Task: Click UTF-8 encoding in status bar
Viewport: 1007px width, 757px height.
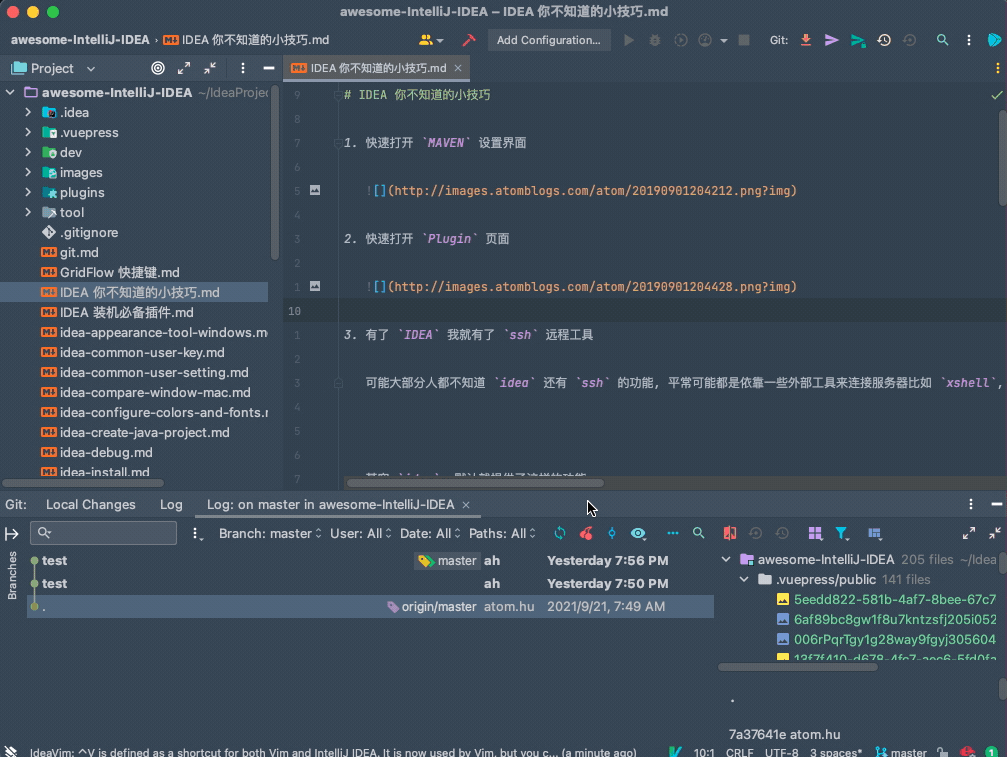Action: (x=782, y=752)
